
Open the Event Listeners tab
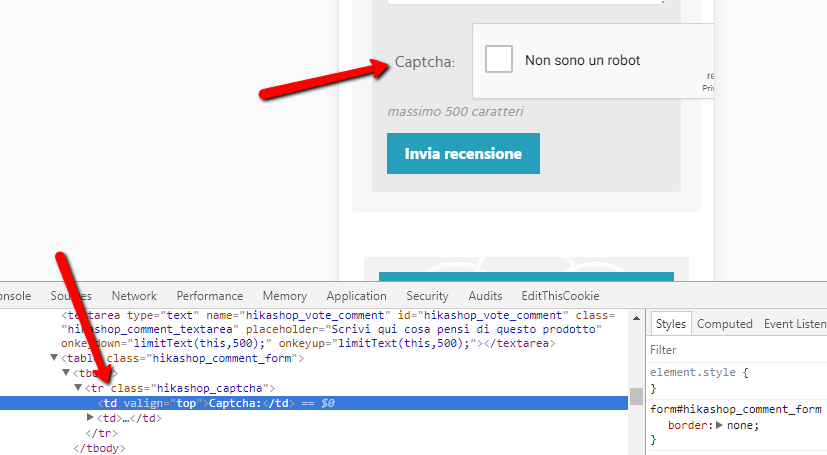click(x=795, y=324)
